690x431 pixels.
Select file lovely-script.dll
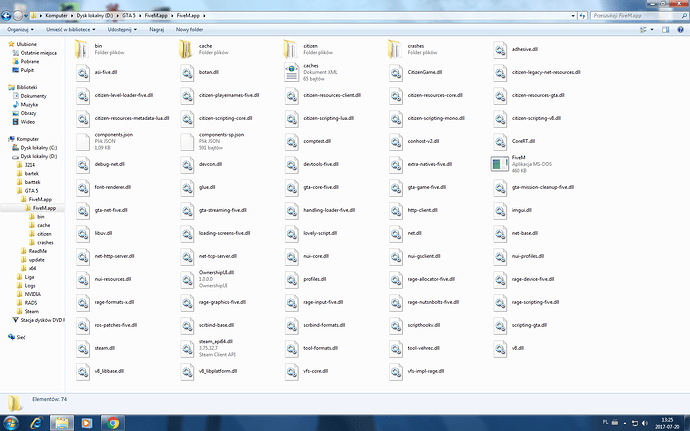[x=320, y=233]
